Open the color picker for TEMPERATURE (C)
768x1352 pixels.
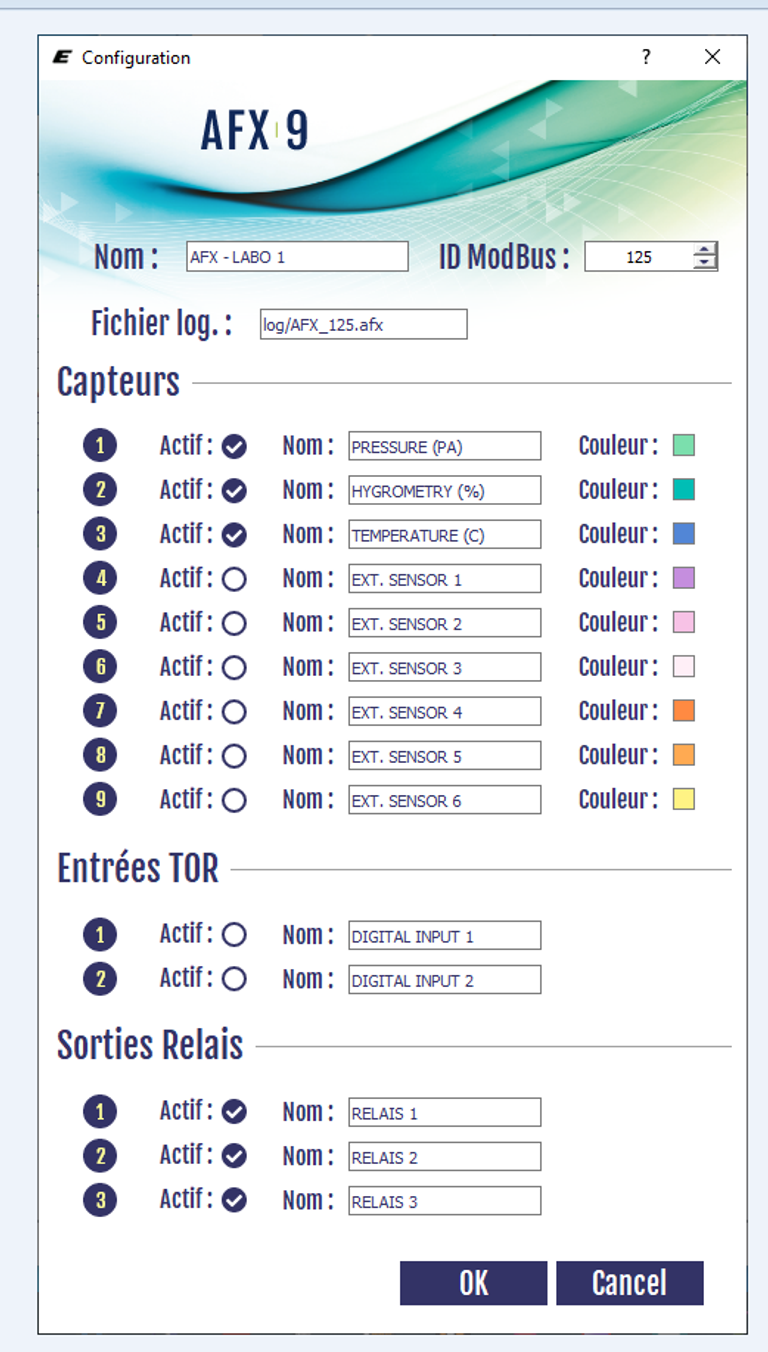pos(683,534)
